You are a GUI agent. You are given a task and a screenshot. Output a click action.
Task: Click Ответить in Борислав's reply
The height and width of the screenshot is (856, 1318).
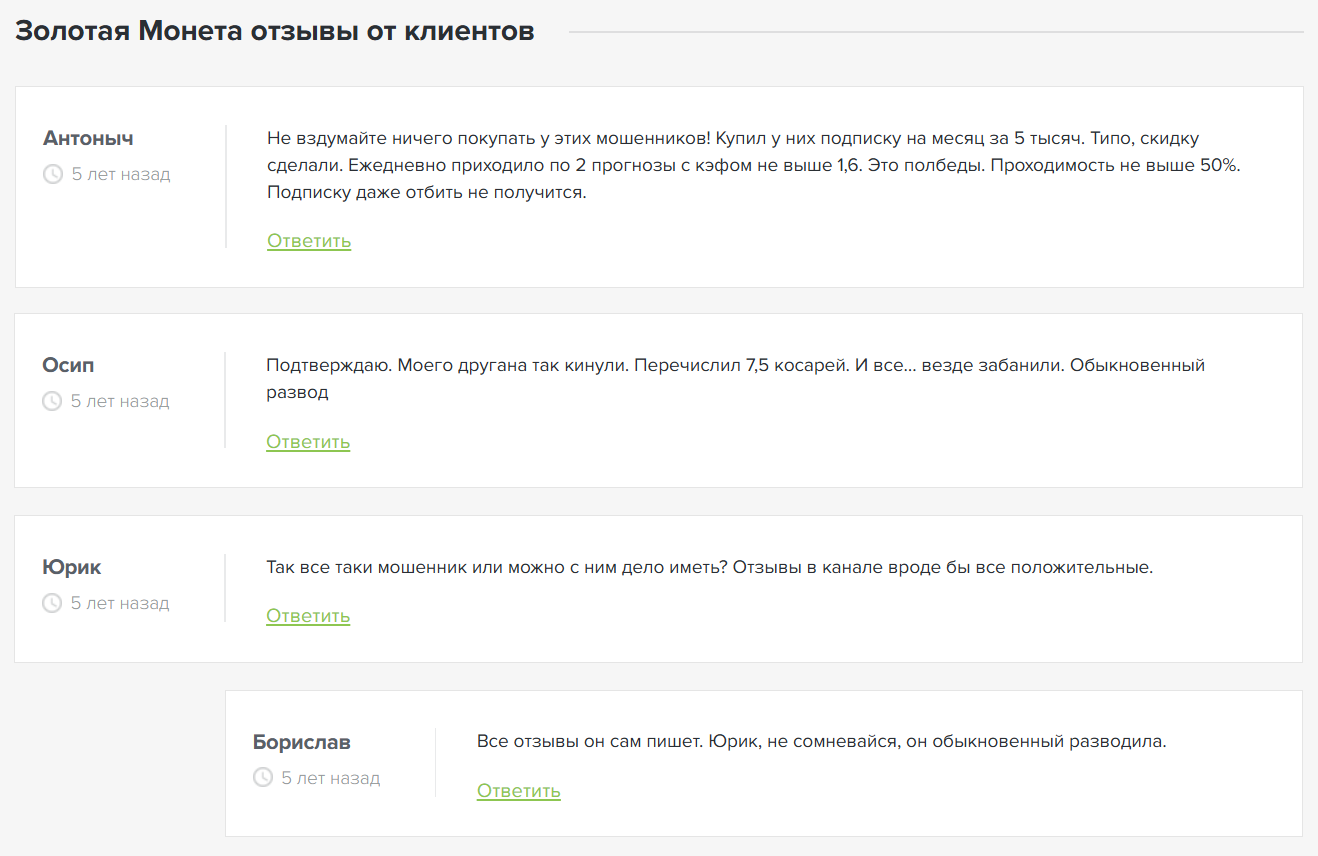point(518,791)
